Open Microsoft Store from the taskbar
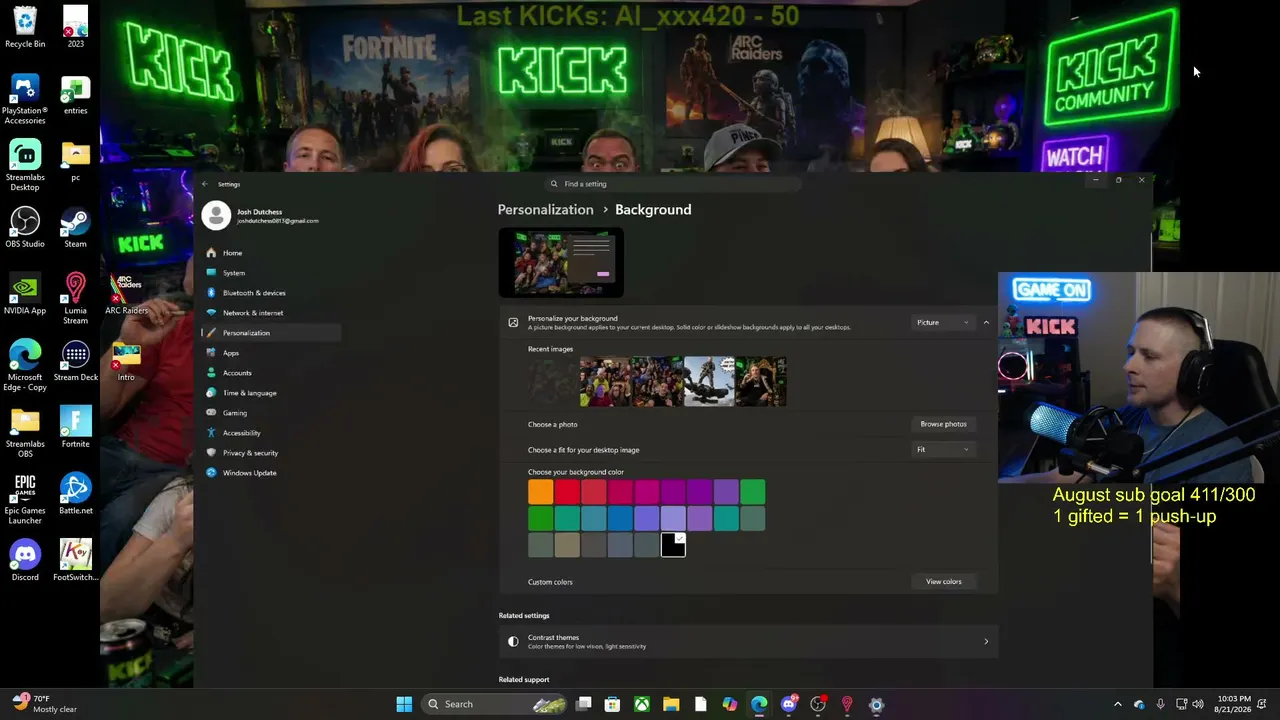This screenshot has width=1280, height=720. coord(612,704)
